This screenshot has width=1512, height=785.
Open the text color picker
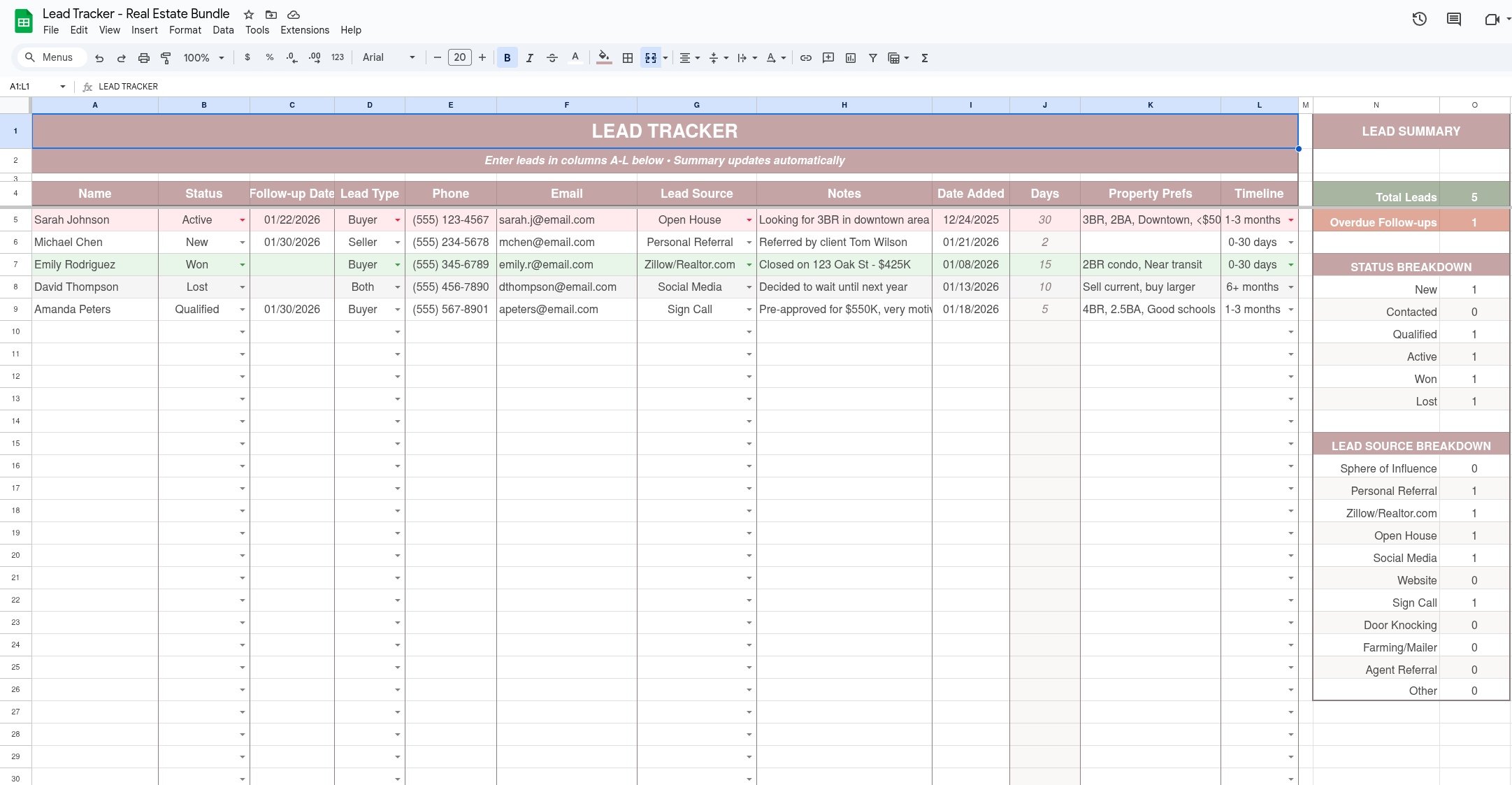click(575, 57)
